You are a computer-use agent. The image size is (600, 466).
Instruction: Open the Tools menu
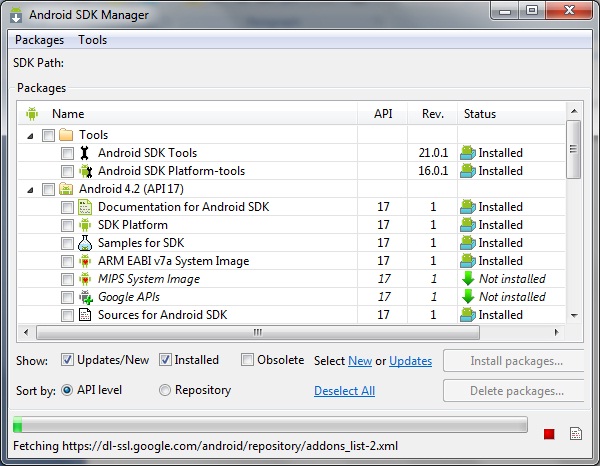point(92,40)
